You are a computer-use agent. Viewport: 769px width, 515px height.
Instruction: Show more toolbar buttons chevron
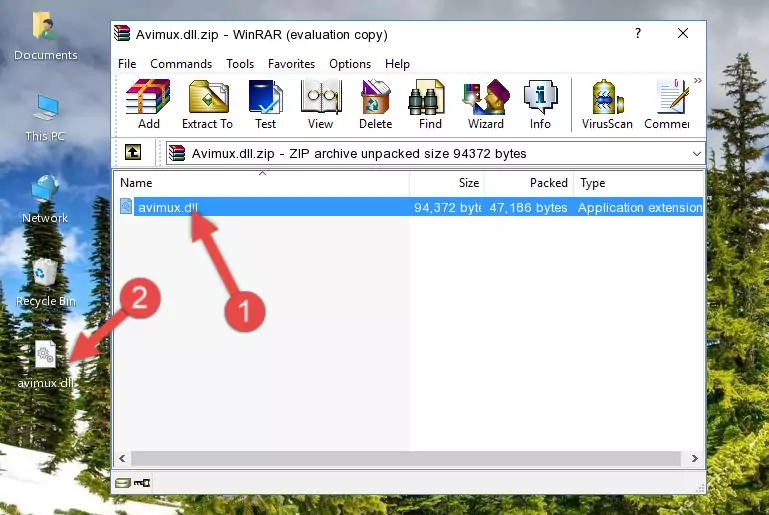(x=697, y=80)
